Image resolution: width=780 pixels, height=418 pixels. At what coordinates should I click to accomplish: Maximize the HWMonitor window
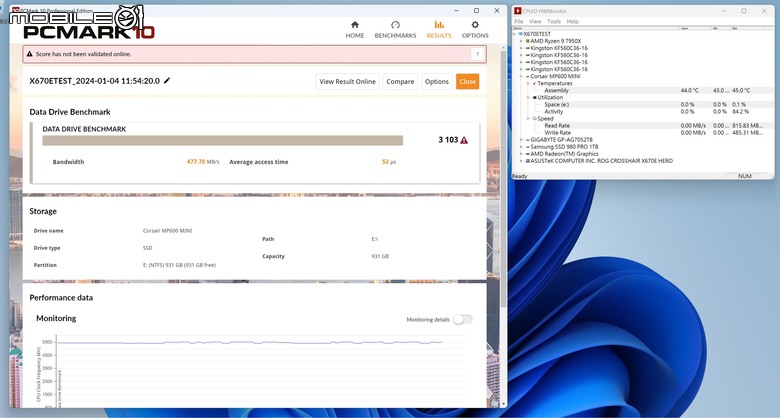744,10
